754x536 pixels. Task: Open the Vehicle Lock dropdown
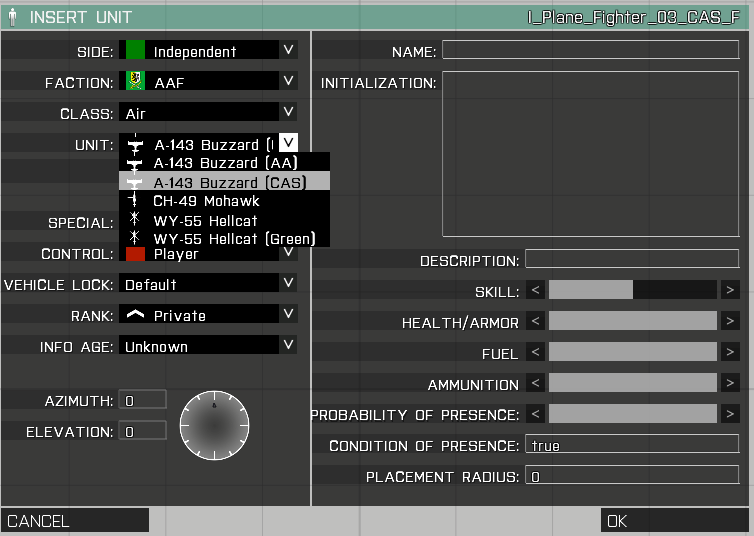(288, 284)
